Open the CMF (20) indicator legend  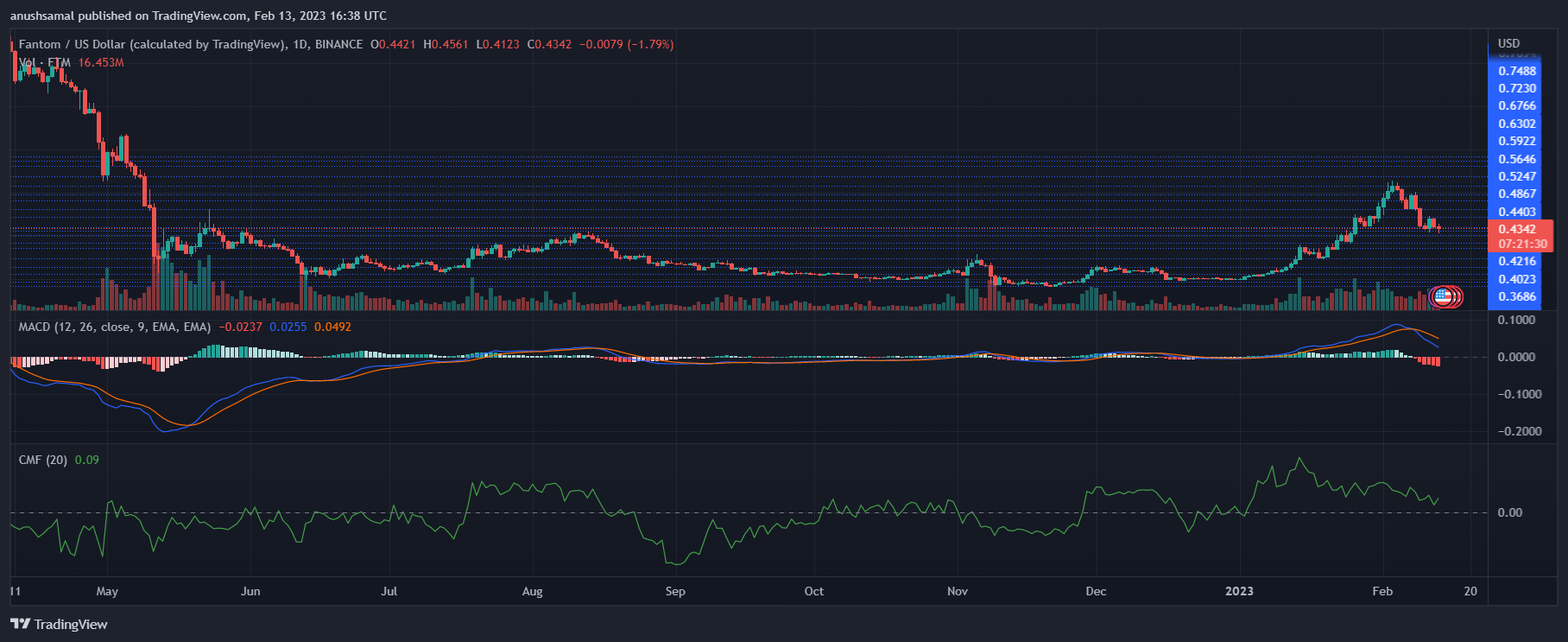coord(43,460)
